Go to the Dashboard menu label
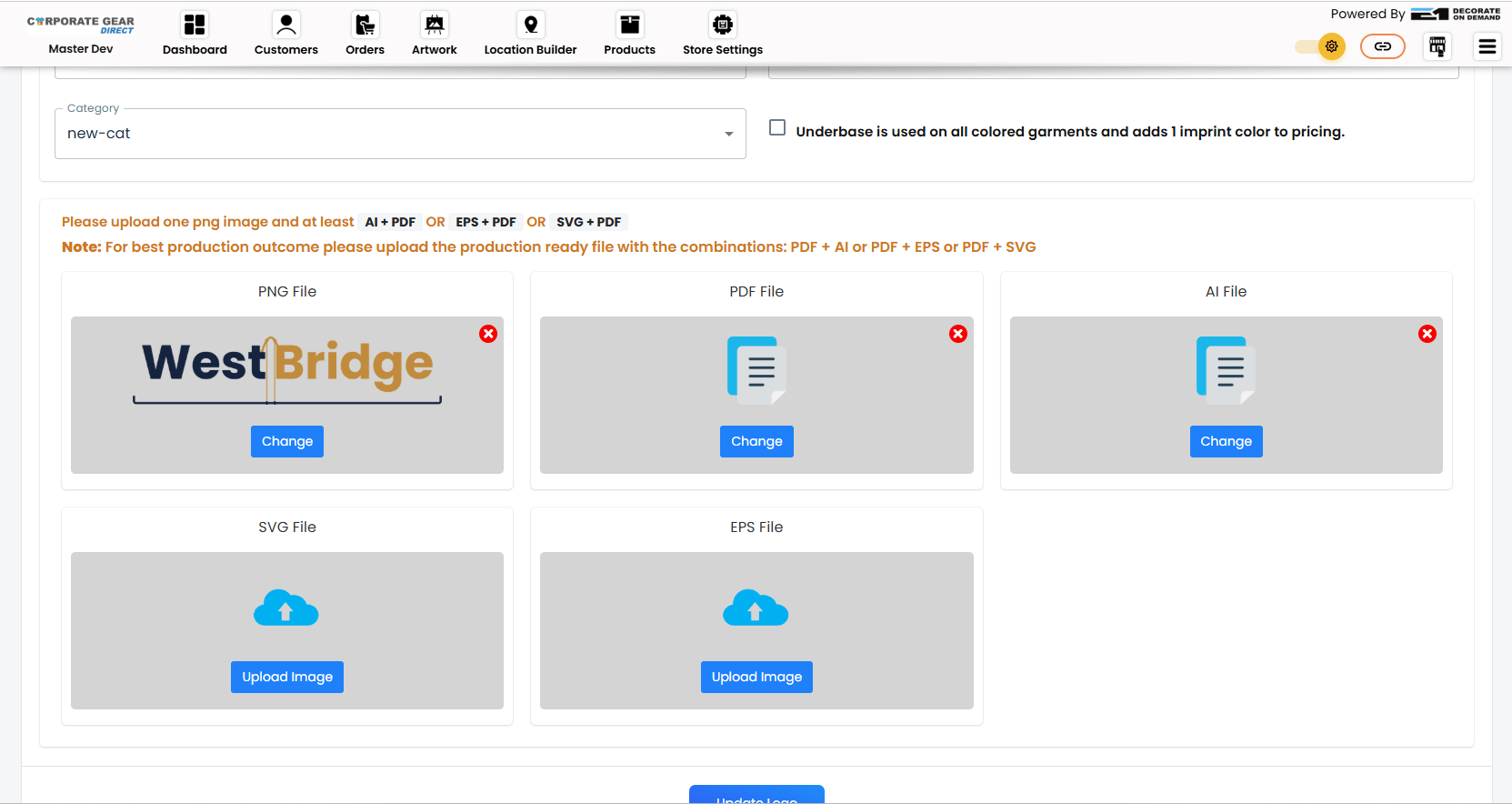Screen dimensions: 1512x804 pyautogui.click(x=195, y=50)
